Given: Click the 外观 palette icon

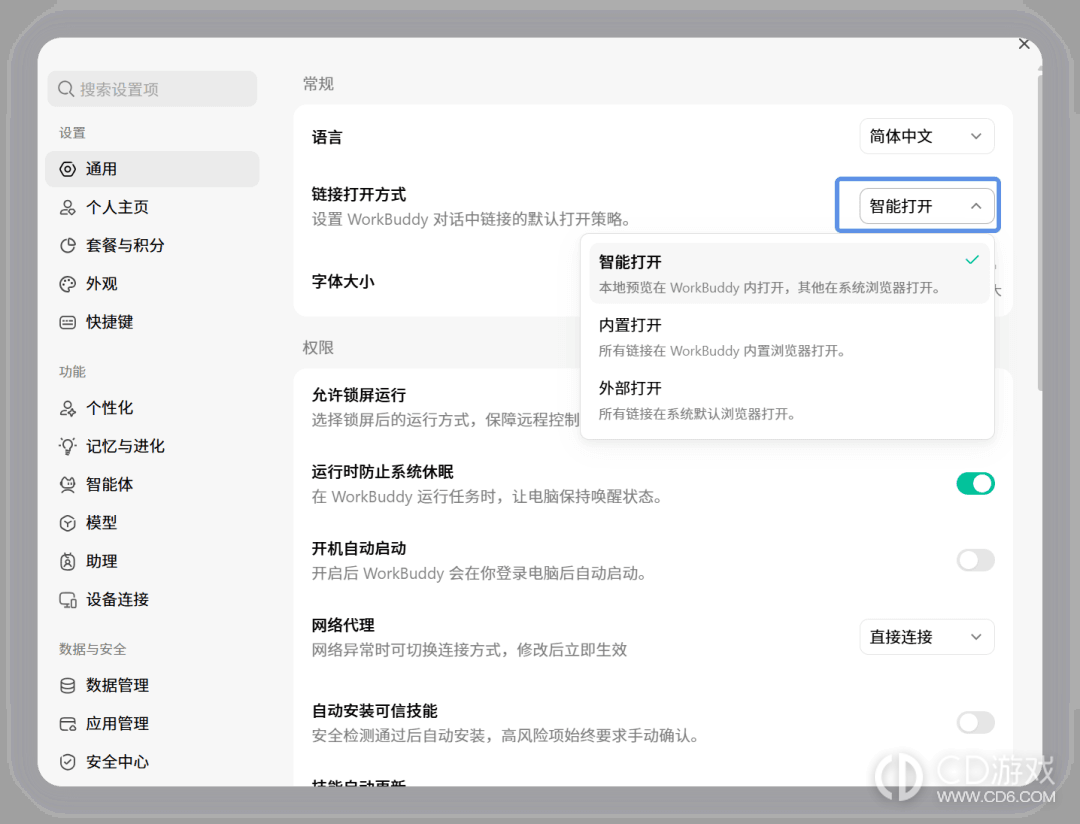Looking at the screenshot, I should (68, 284).
